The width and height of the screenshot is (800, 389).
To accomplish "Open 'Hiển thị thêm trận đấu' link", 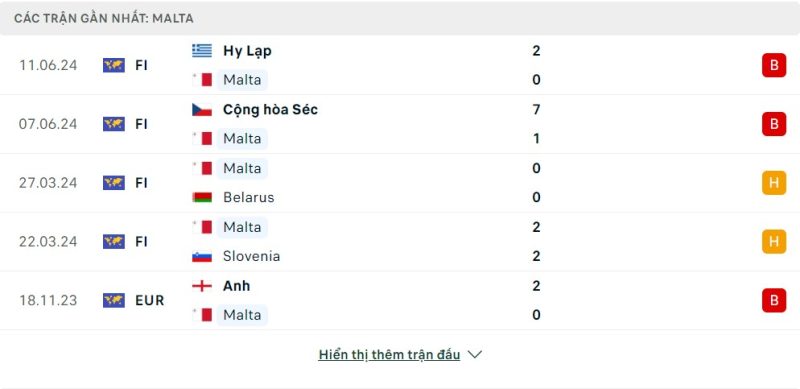I will (389, 354).
